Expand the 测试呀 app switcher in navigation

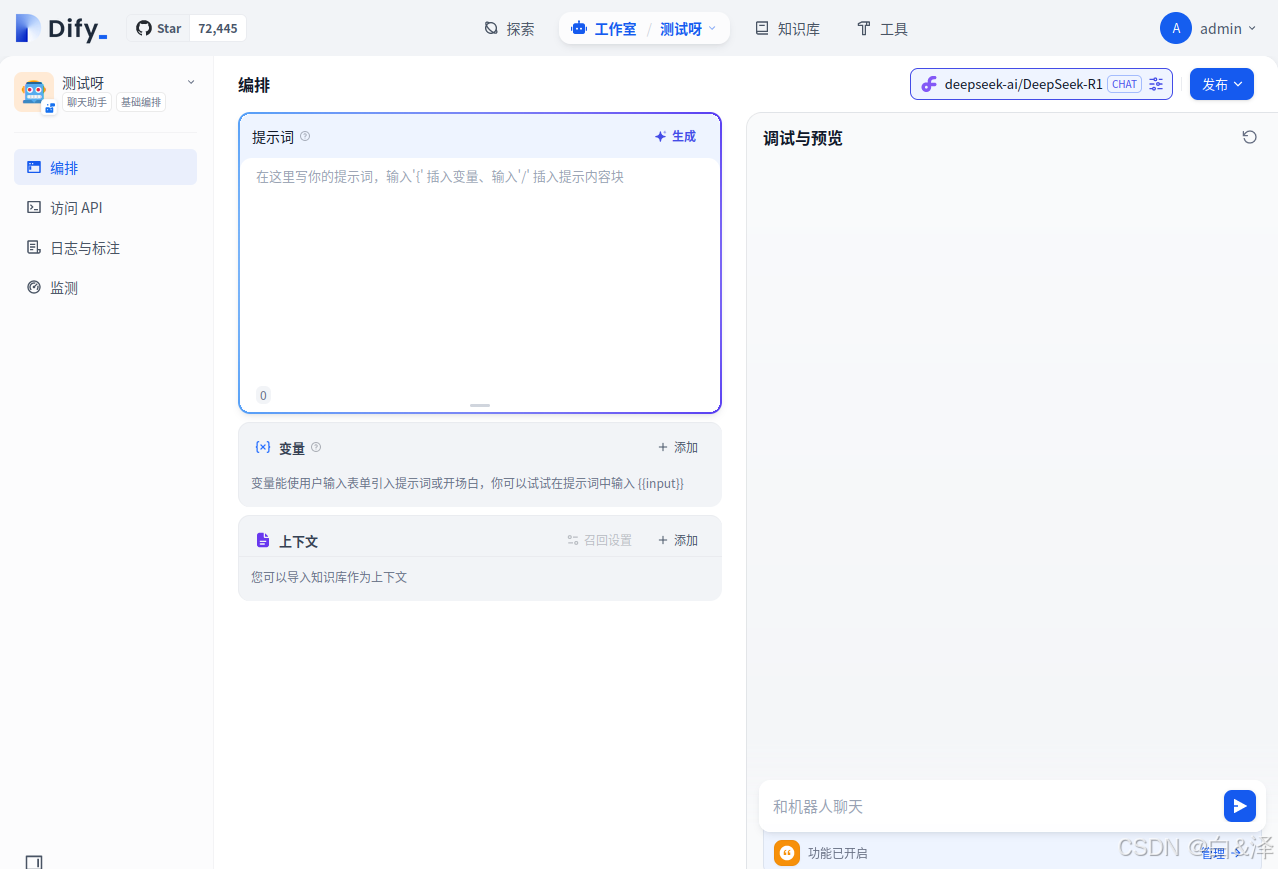pyautogui.click(x=688, y=29)
